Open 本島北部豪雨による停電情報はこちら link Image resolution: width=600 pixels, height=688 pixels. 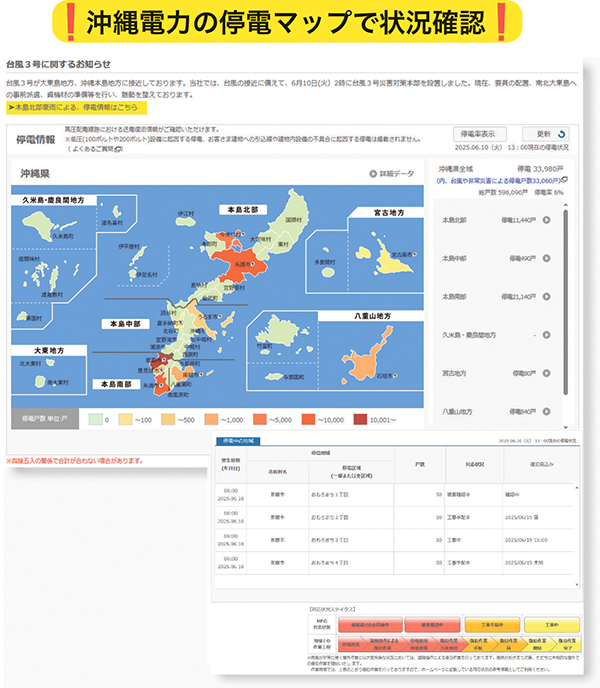click(x=76, y=108)
